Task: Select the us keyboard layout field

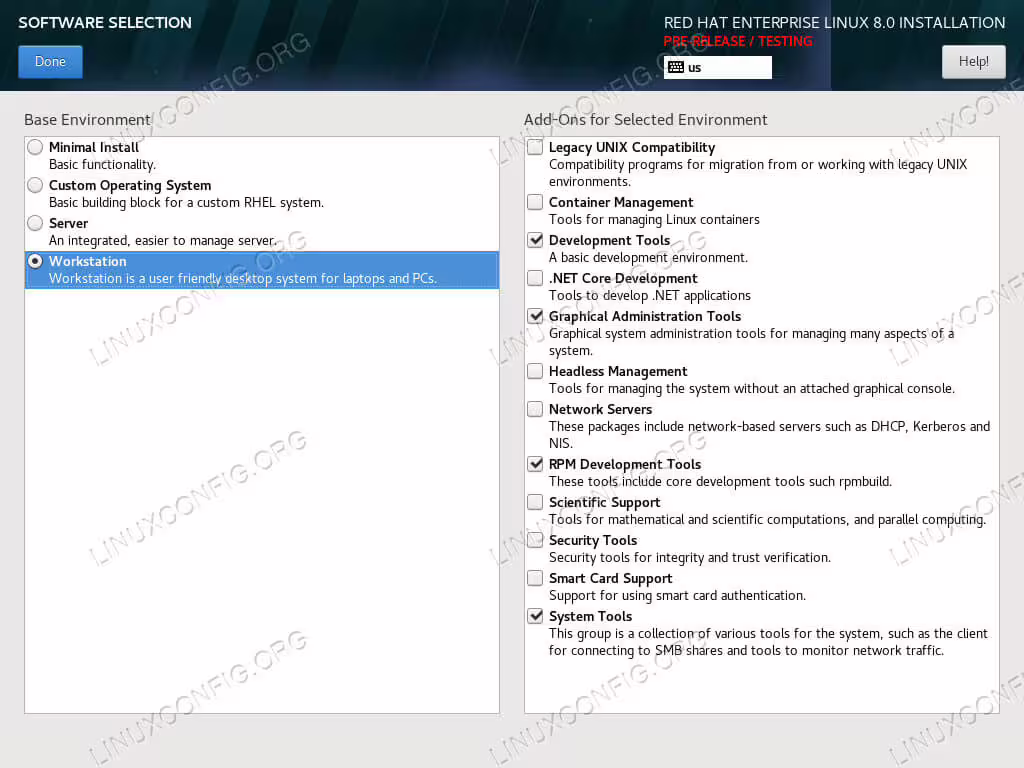Action: pyautogui.click(x=717, y=67)
